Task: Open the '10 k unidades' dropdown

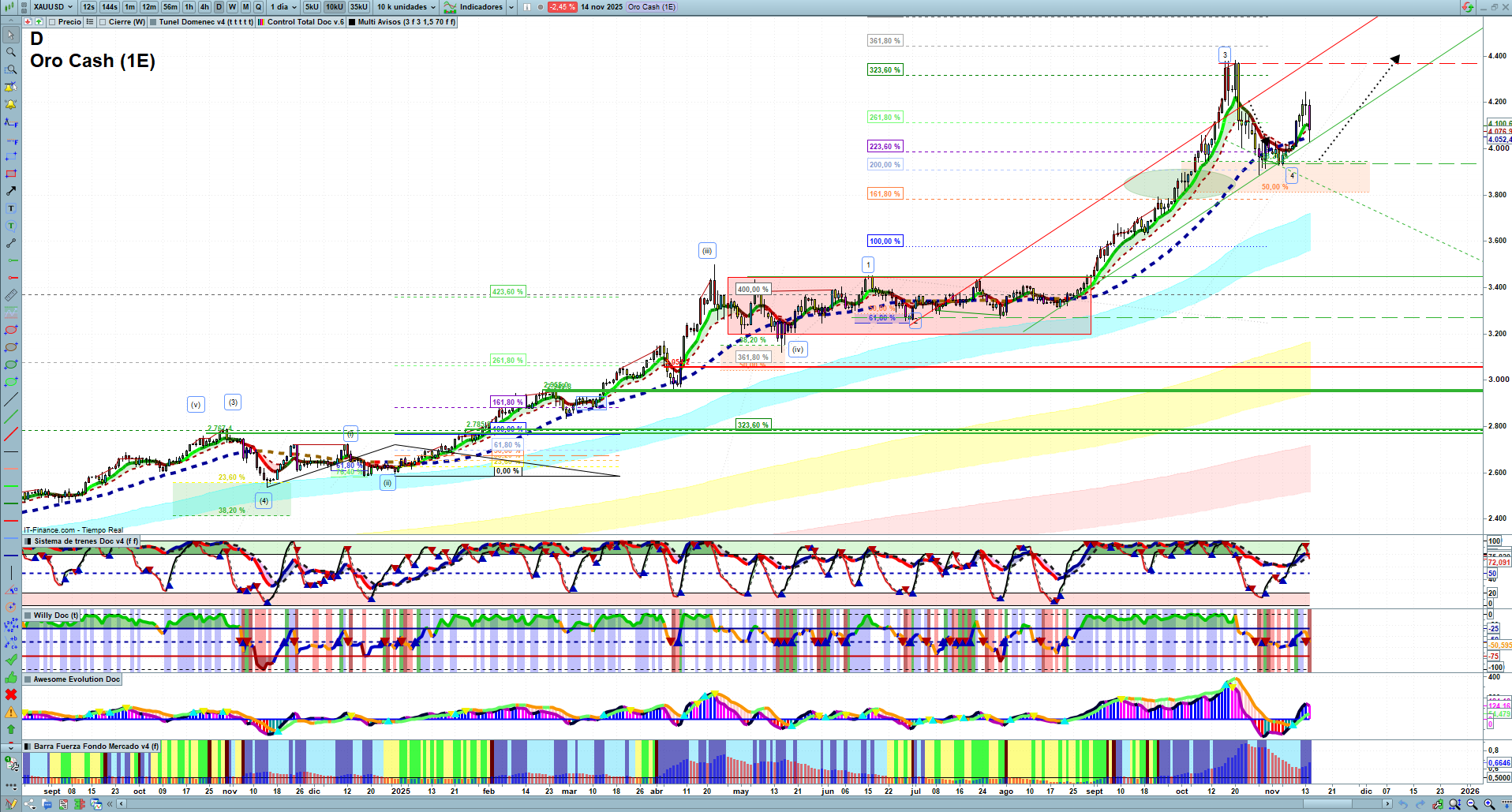Action: click(x=406, y=7)
